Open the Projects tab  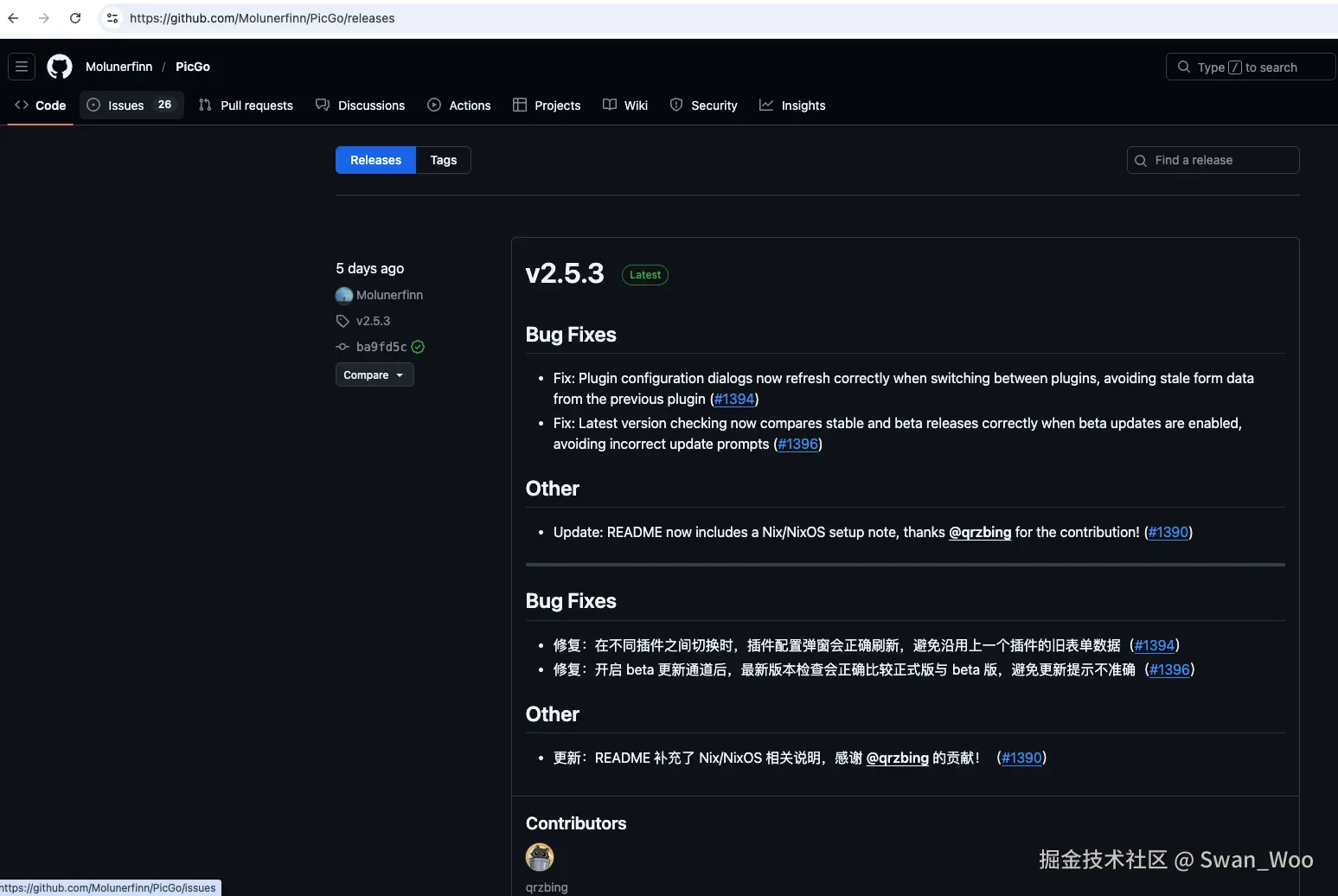pyautogui.click(x=547, y=105)
